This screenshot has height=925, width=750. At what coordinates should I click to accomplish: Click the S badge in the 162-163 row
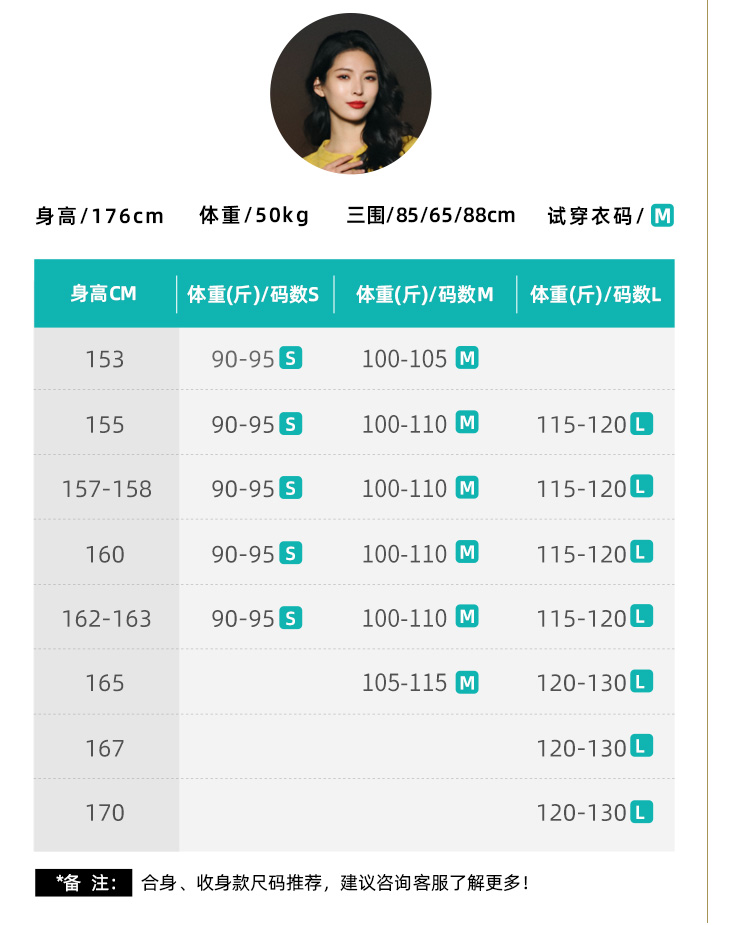[290, 618]
